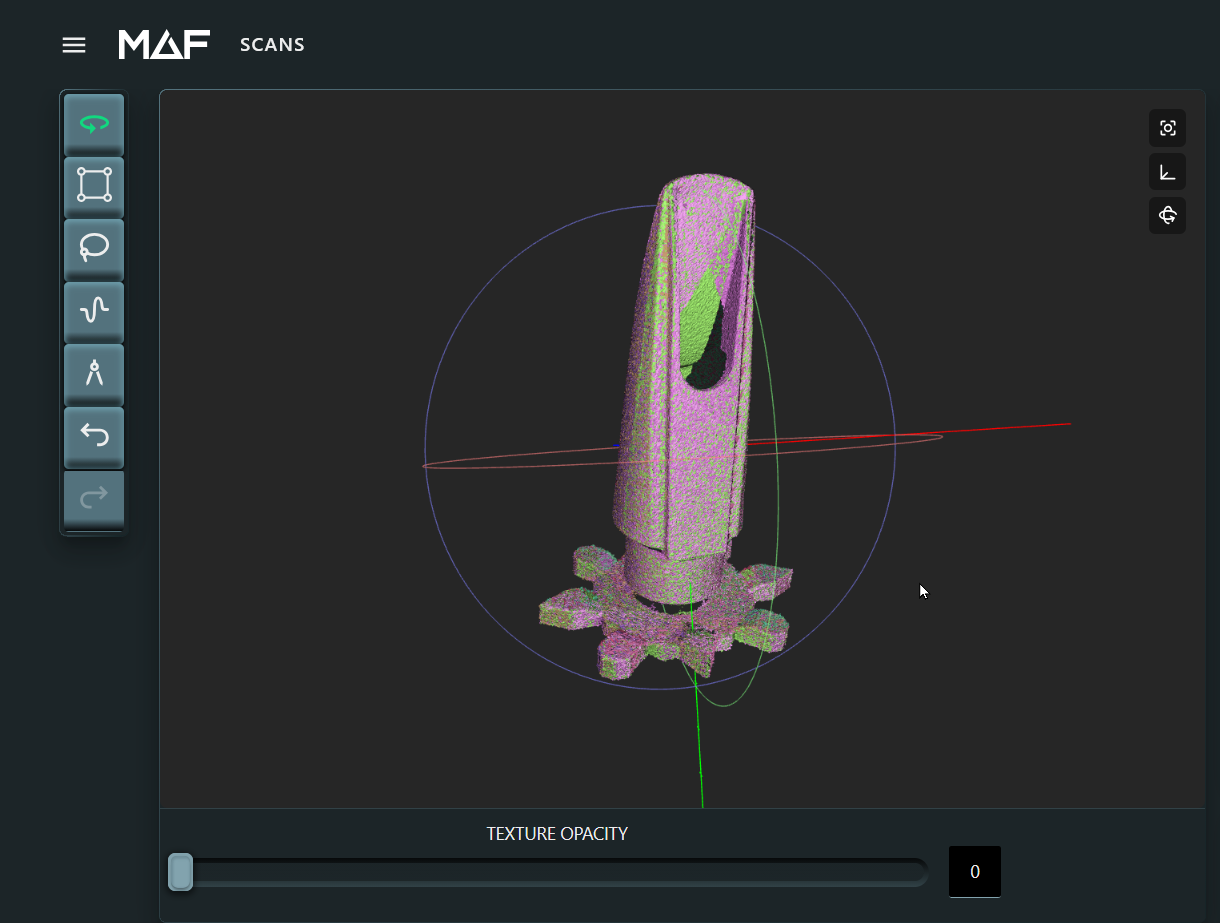
Task: Select the orbit rotation tool
Action: coord(93,123)
